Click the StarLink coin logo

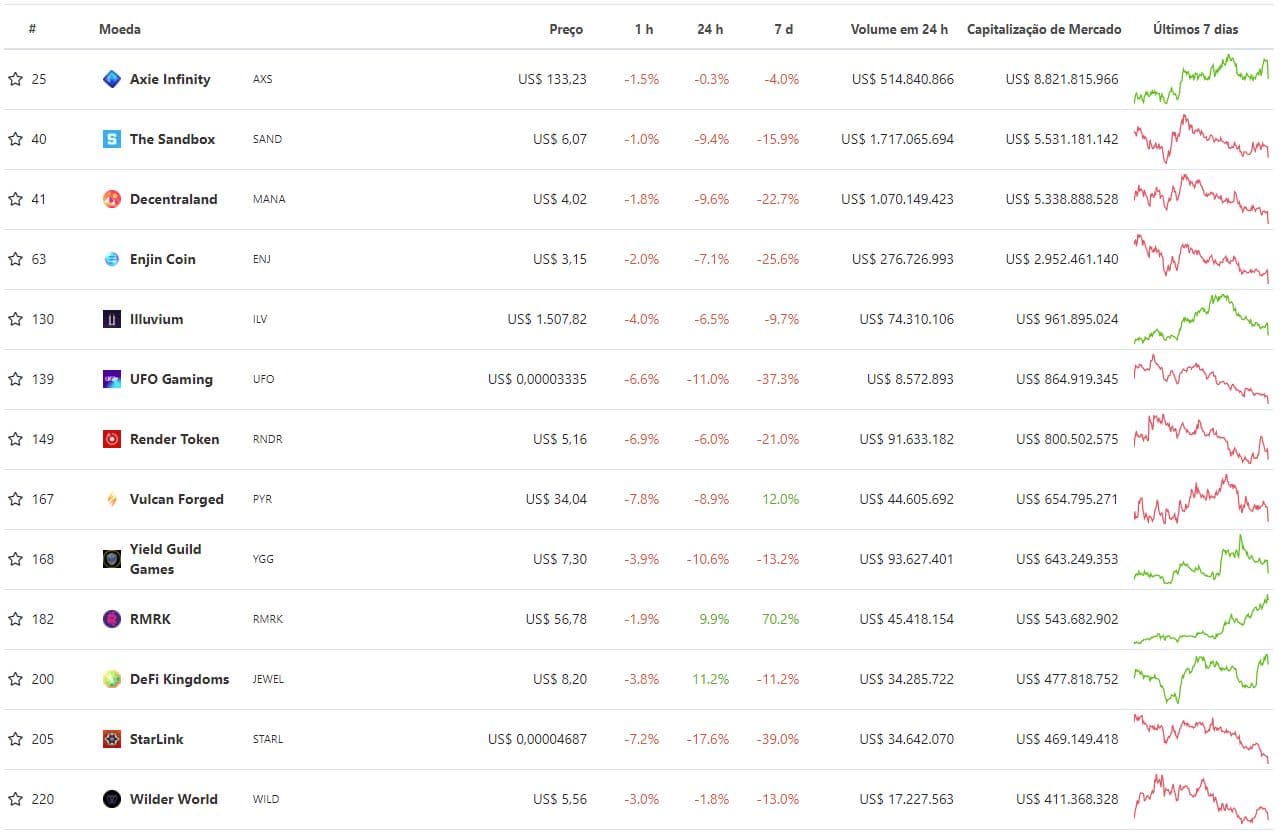click(112, 739)
